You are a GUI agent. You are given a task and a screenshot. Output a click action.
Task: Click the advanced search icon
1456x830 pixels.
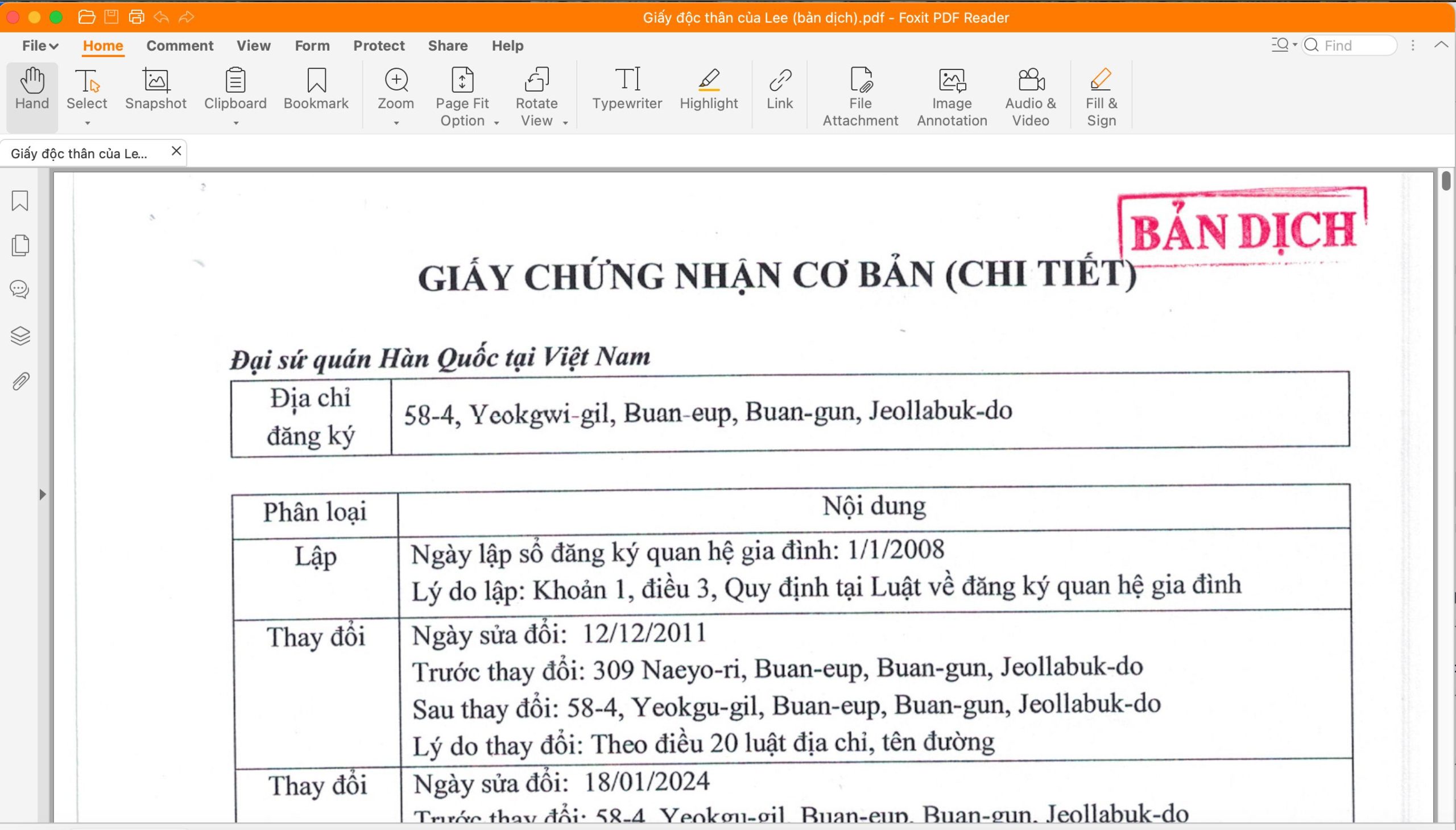click(1280, 45)
